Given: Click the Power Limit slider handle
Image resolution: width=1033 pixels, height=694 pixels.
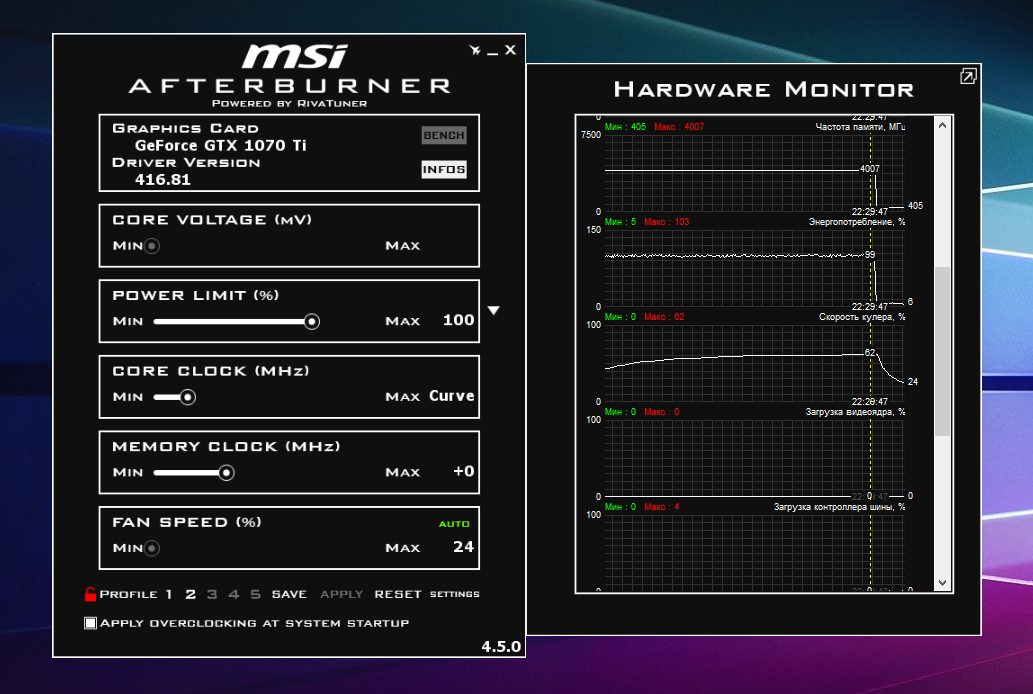Looking at the screenshot, I should tap(312, 322).
